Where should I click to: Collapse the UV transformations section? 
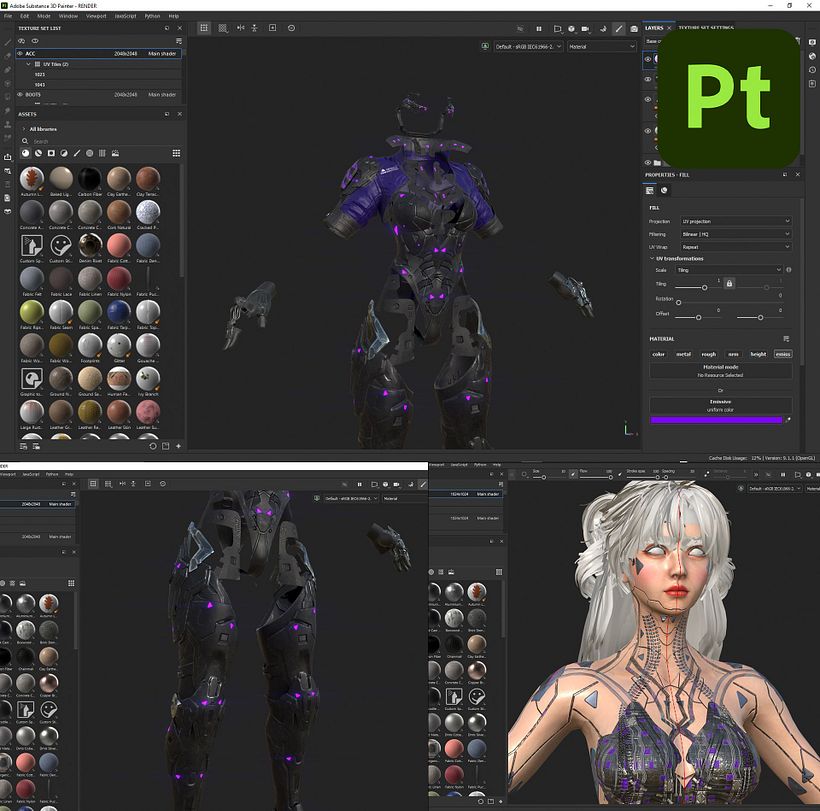[652, 258]
